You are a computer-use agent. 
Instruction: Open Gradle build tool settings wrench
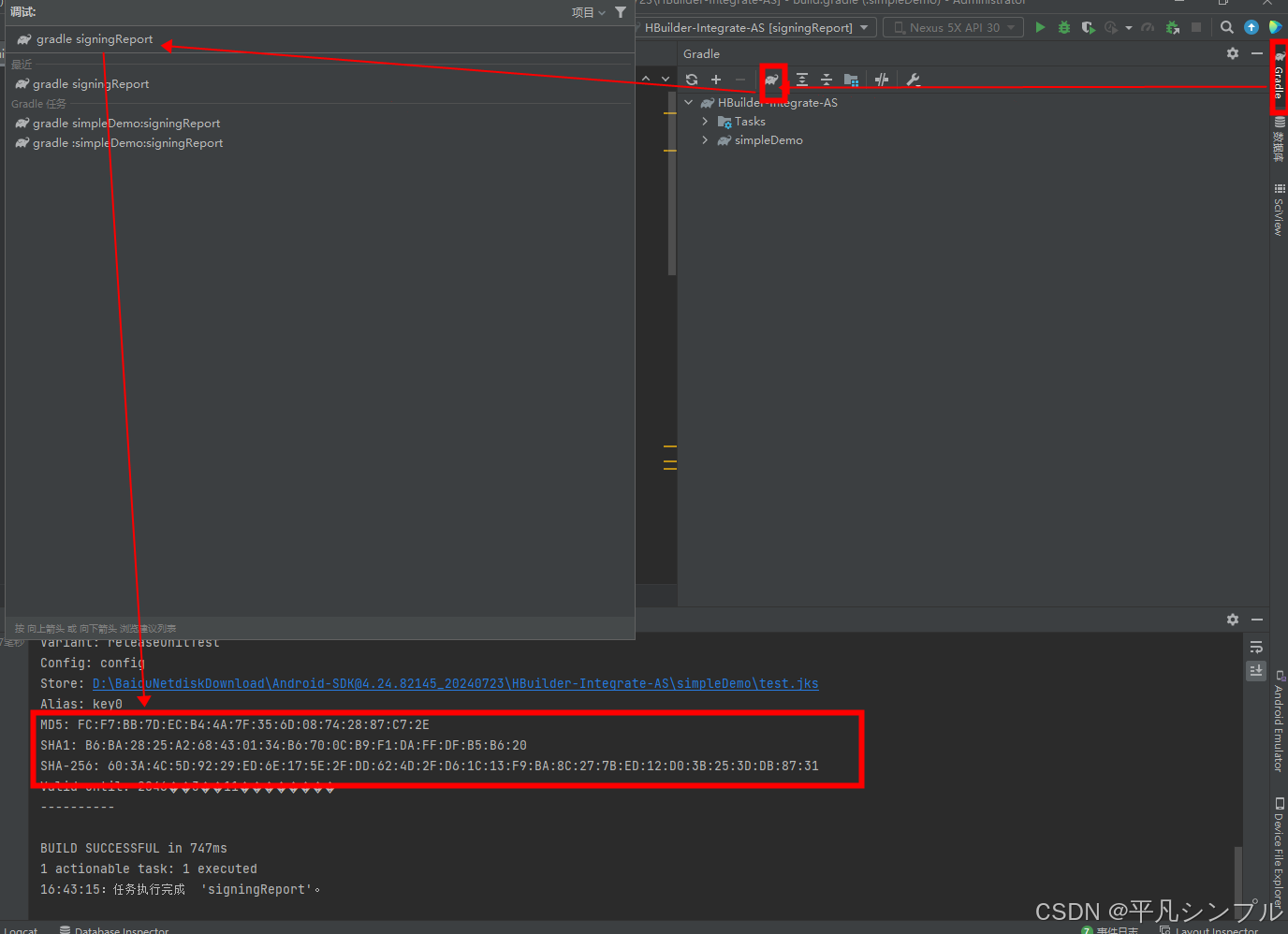(914, 80)
